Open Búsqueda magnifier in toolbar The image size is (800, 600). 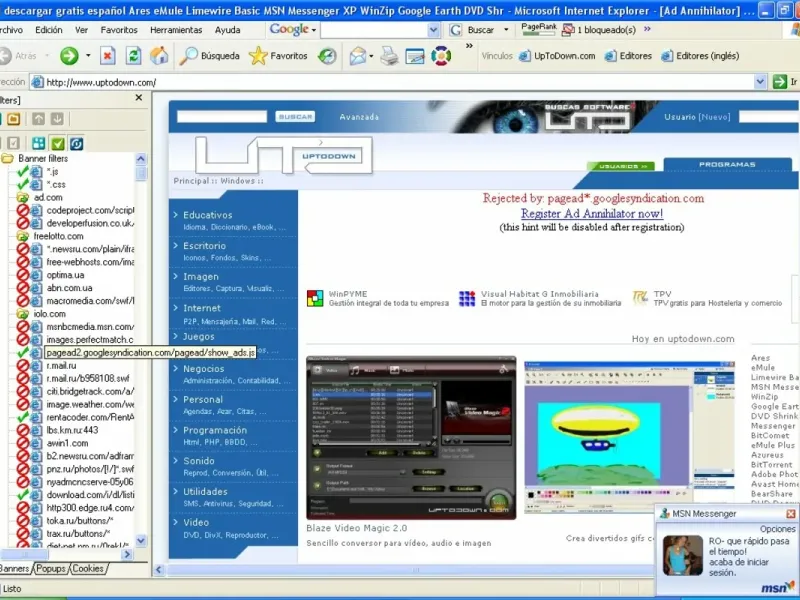[x=209, y=56]
